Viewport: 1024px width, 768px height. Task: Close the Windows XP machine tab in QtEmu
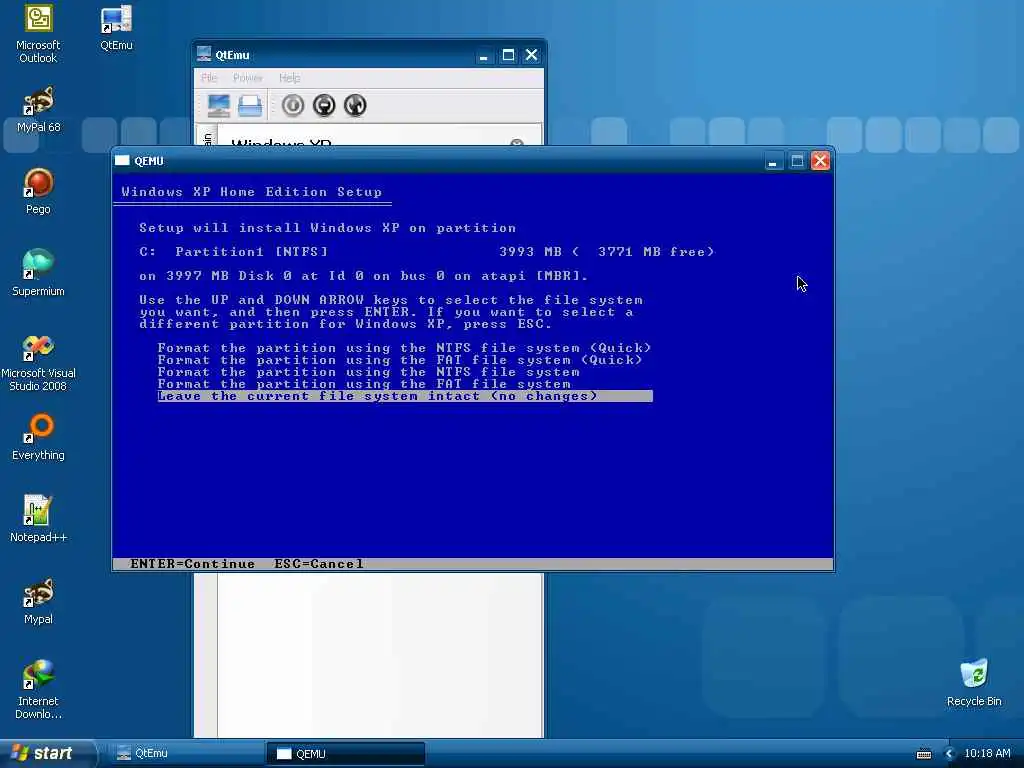[x=517, y=142]
